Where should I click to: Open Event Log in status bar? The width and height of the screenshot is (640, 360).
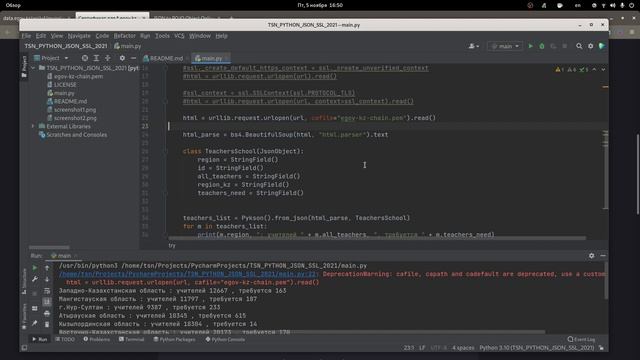click(581, 339)
